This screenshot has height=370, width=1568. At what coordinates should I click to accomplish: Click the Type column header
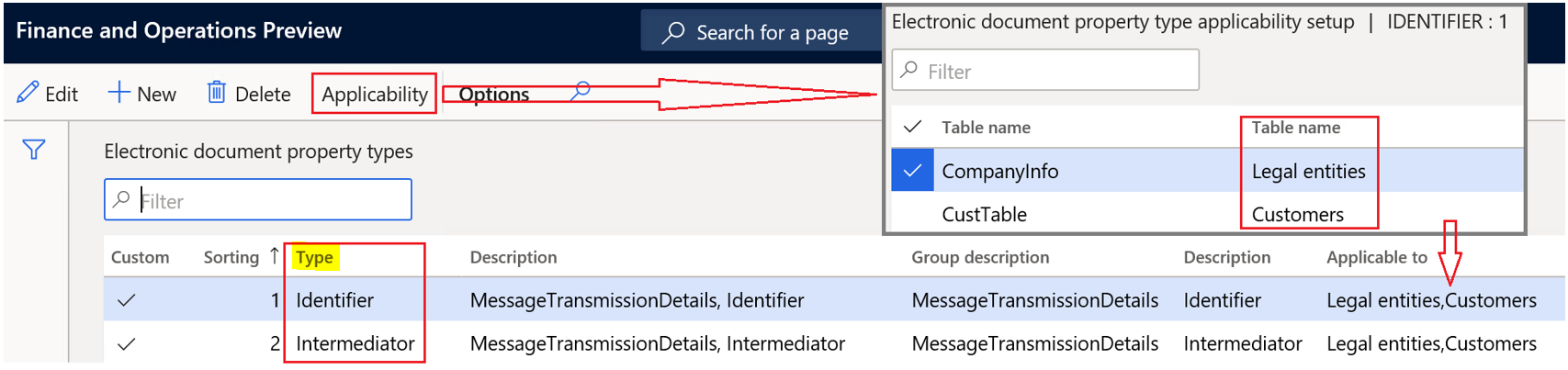click(x=314, y=257)
